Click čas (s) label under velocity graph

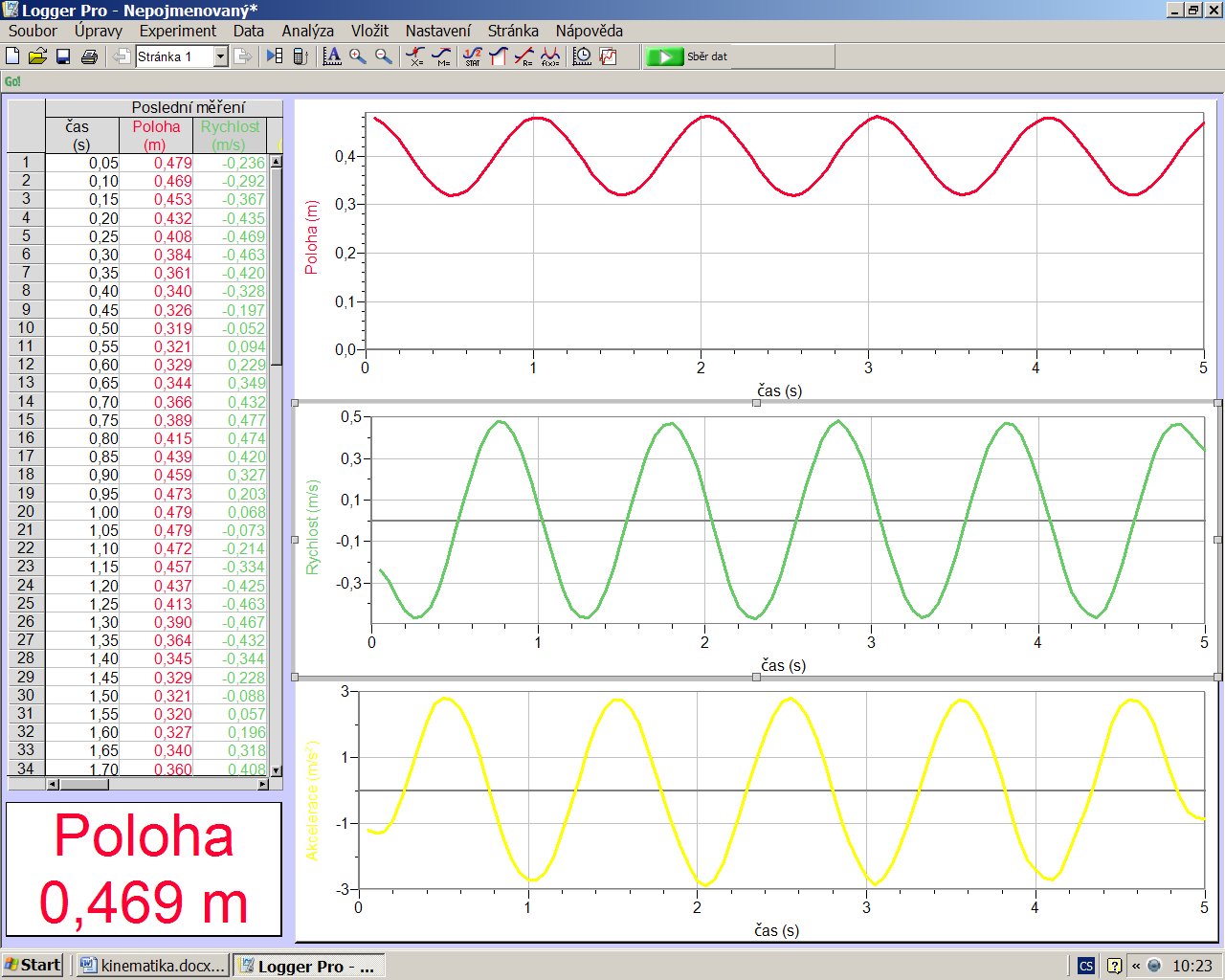tap(783, 665)
